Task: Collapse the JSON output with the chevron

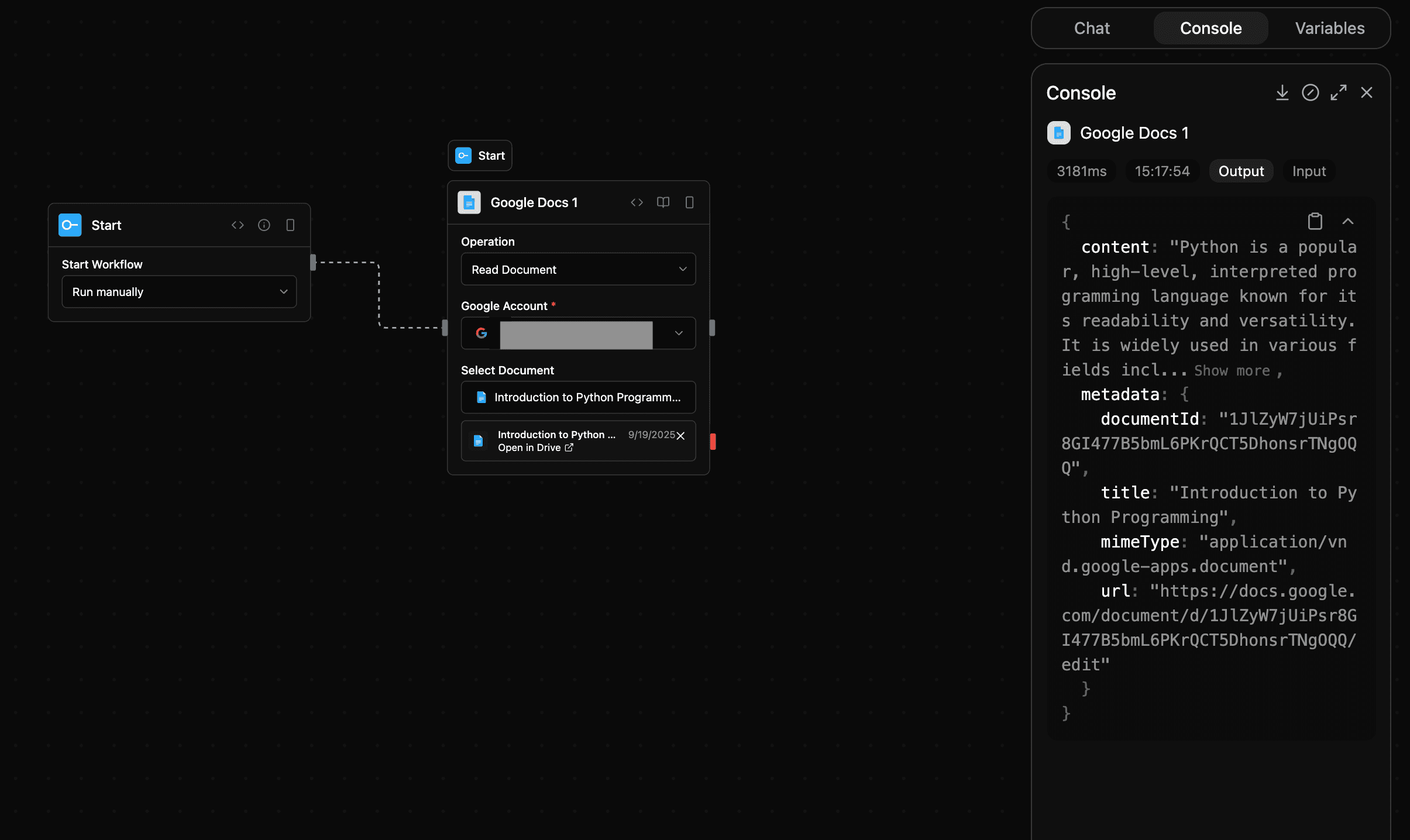Action: [x=1348, y=221]
